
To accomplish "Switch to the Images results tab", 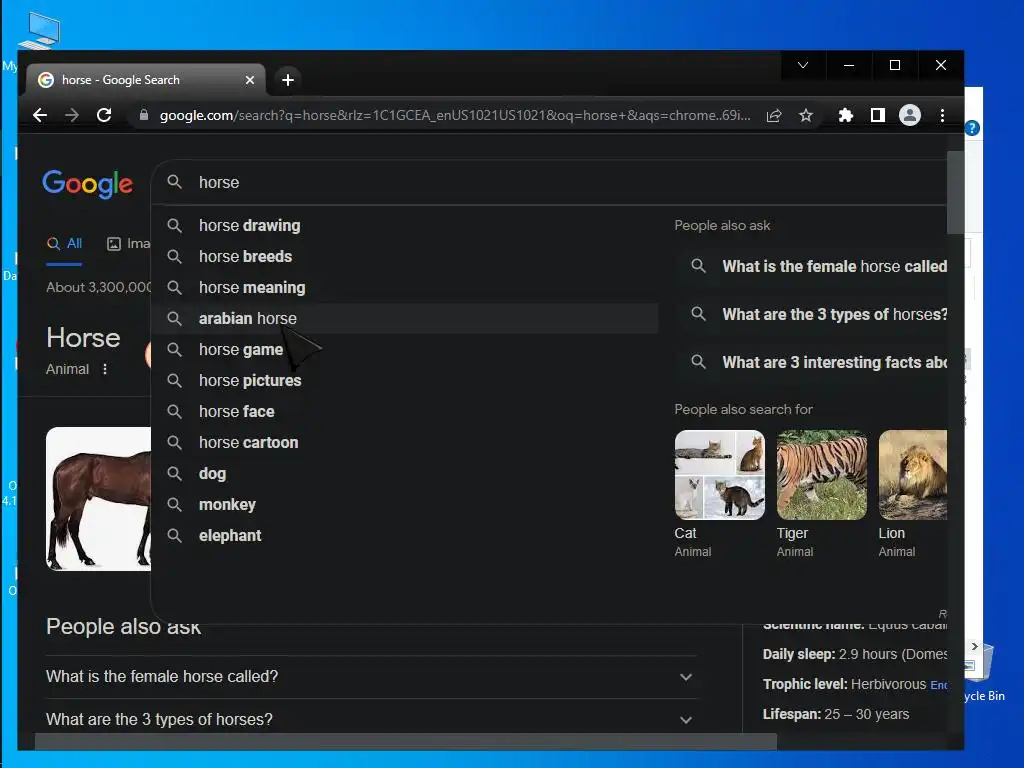I will 129,244.
